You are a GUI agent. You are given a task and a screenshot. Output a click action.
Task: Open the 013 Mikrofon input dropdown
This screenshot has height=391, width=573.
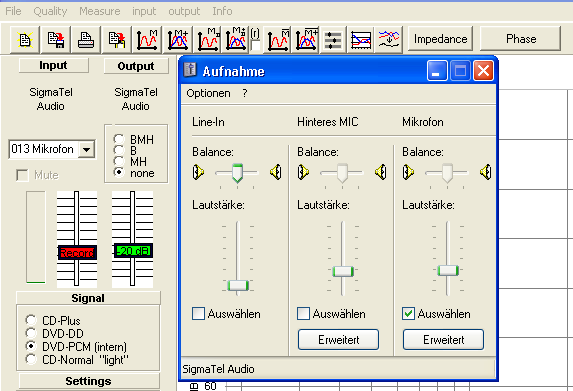coord(87,149)
